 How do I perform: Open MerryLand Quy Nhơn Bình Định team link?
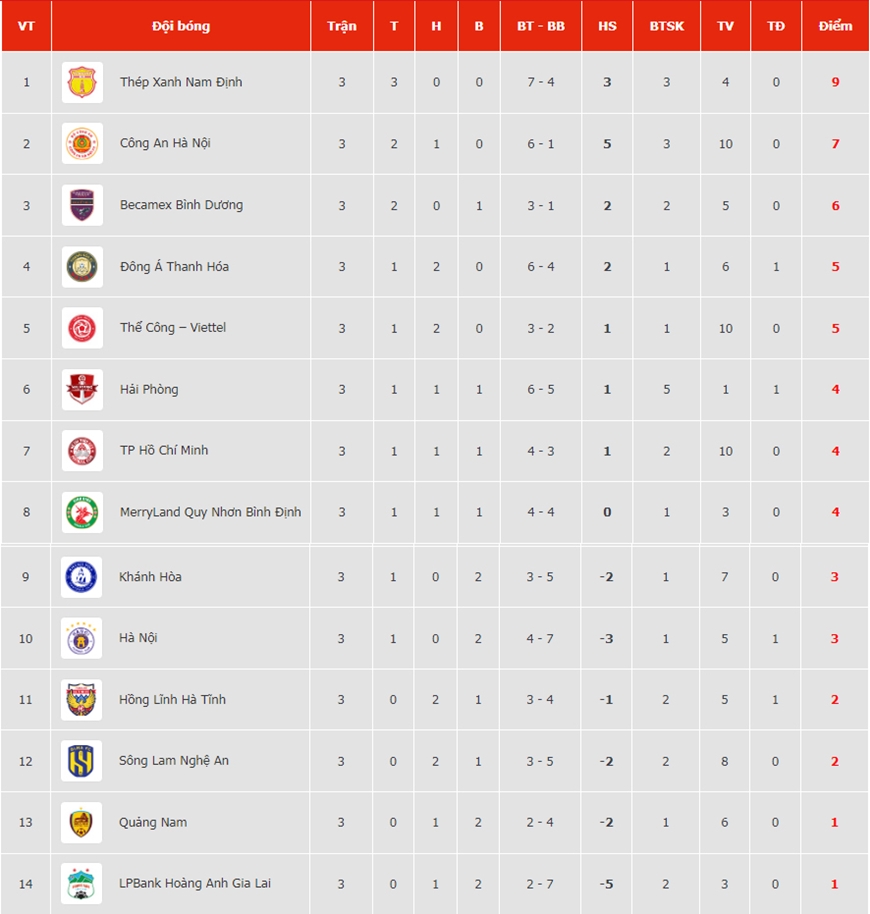(210, 512)
